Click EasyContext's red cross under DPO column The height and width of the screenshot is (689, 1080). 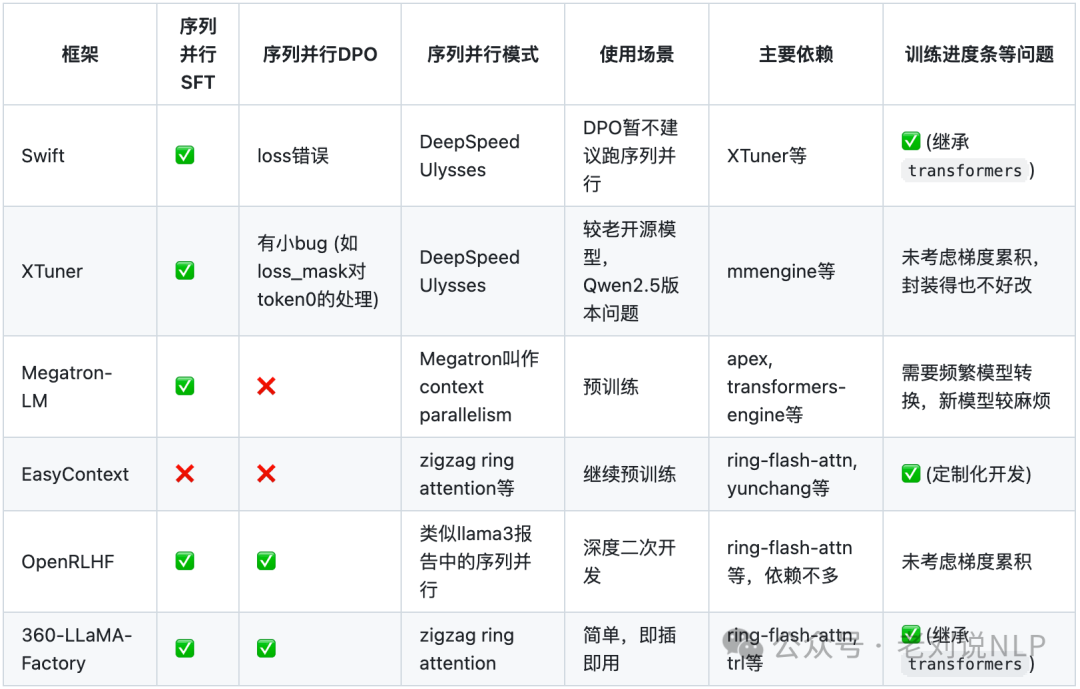coord(266,474)
